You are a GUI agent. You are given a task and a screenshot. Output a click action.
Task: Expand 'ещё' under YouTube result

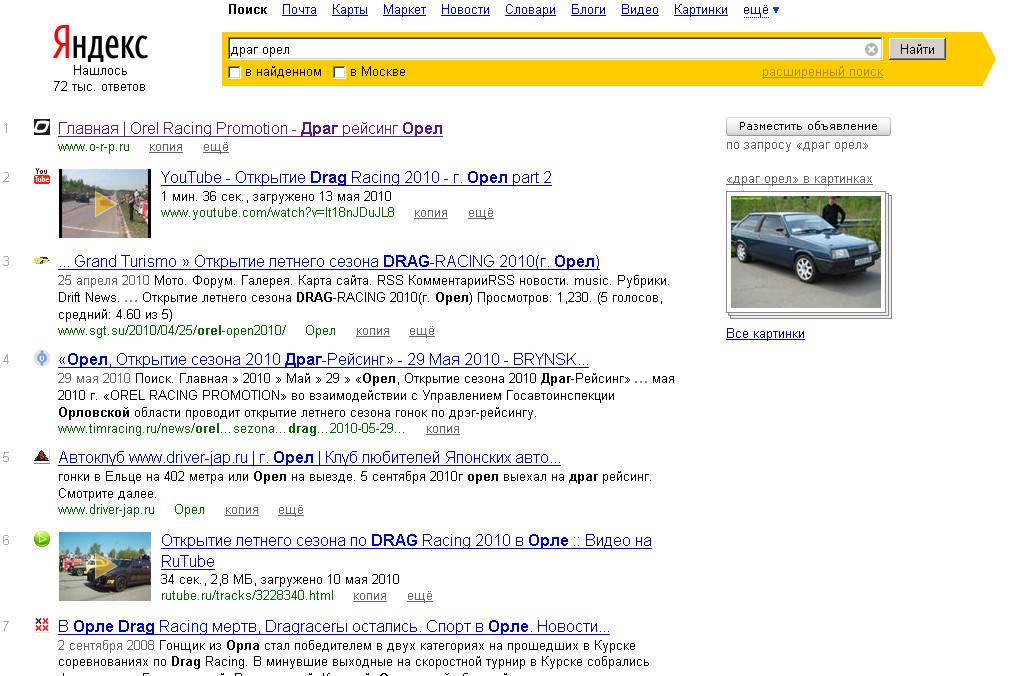481,213
